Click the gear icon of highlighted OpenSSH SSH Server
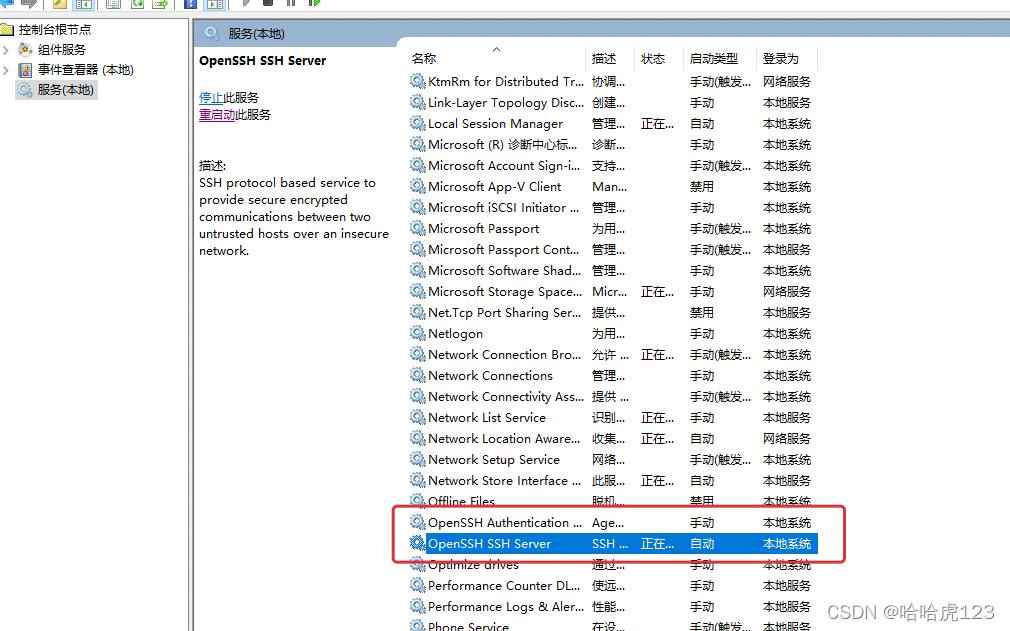 tap(417, 543)
